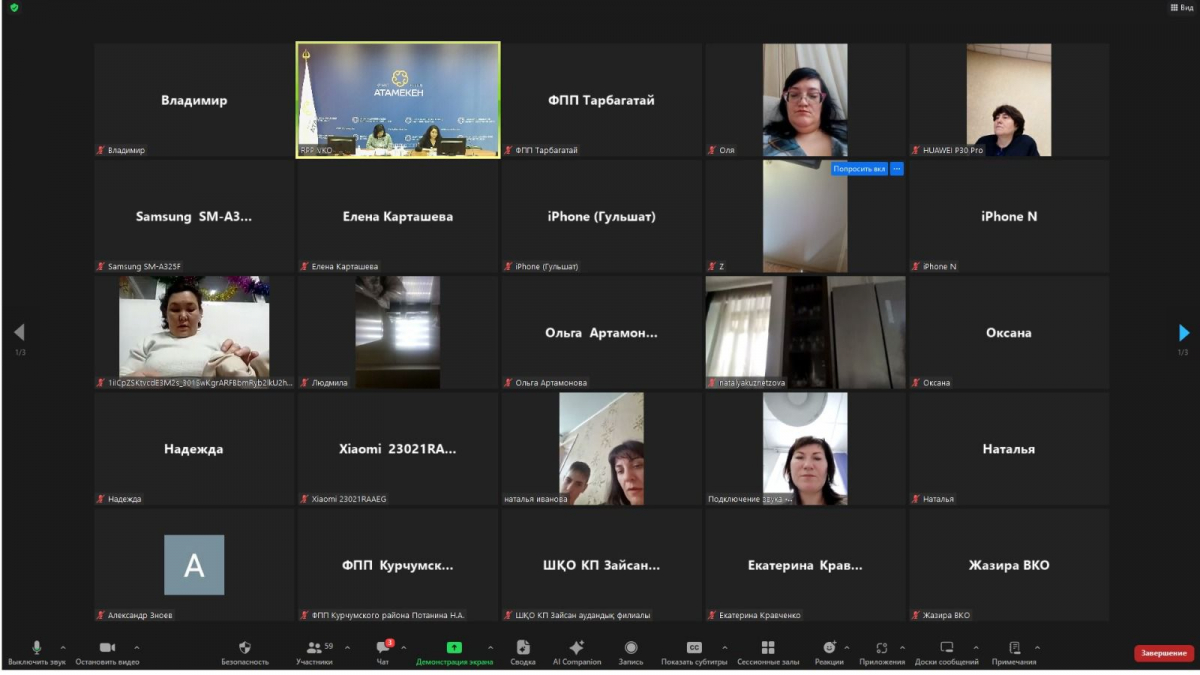Open three-dots menu on Z tile

[897, 169]
